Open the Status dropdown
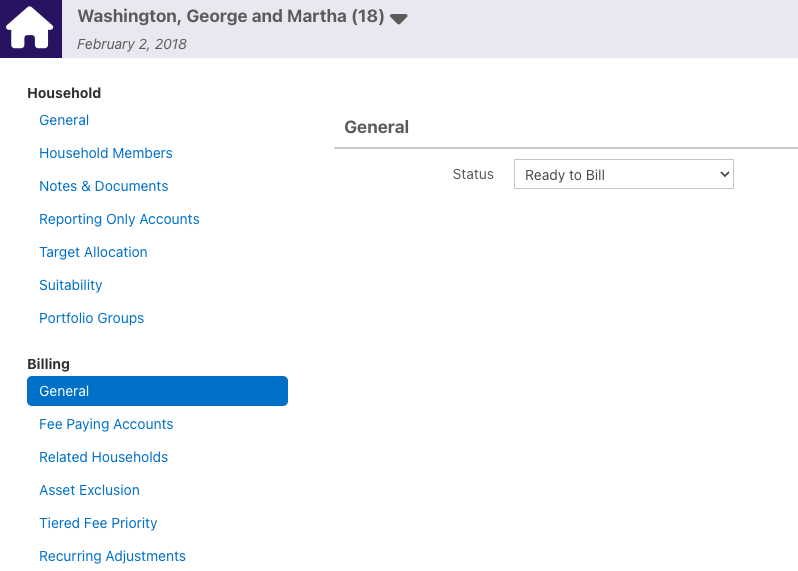The height and width of the screenshot is (571, 798). point(623,175)
